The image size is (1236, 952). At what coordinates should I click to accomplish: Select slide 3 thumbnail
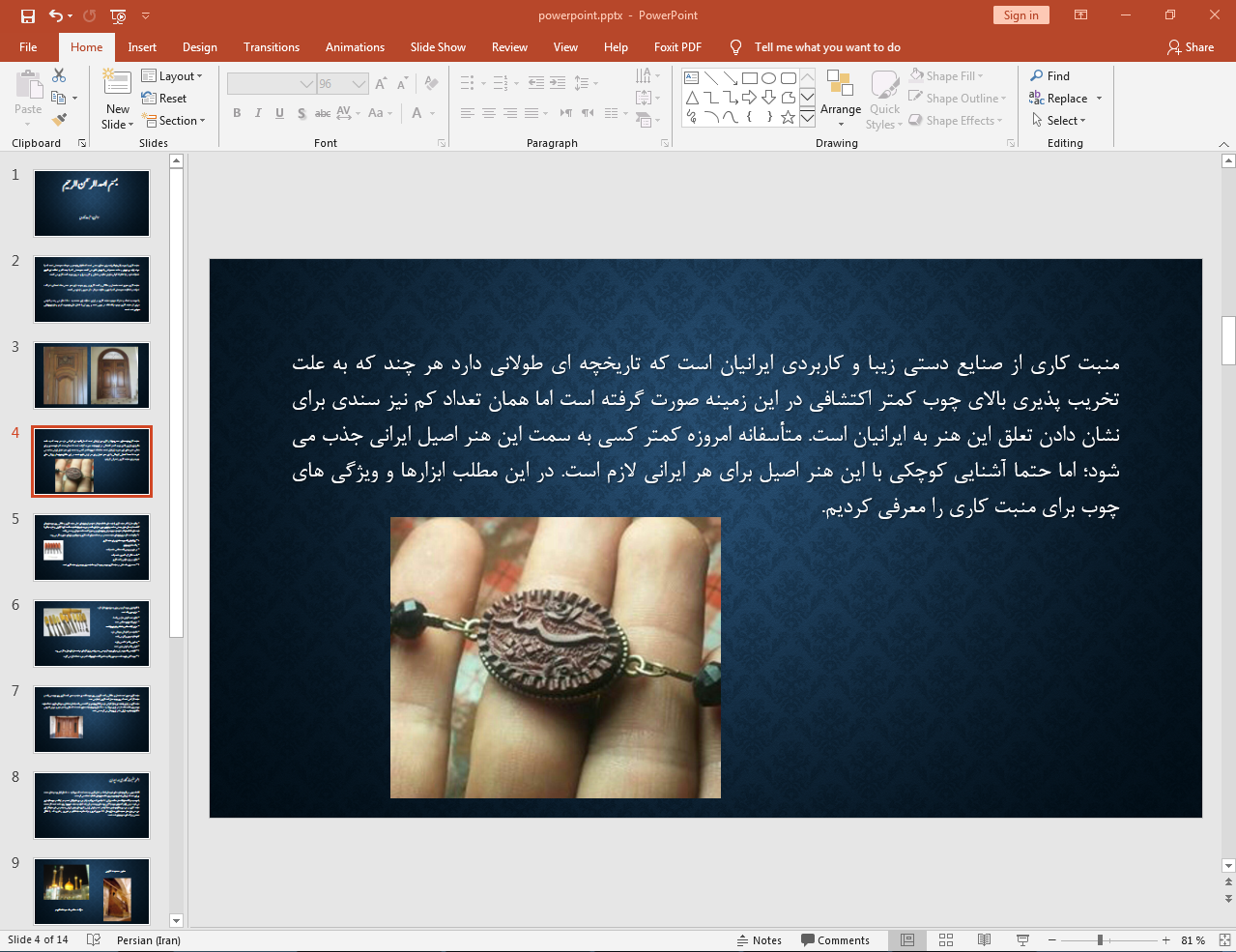pos(92,375)
